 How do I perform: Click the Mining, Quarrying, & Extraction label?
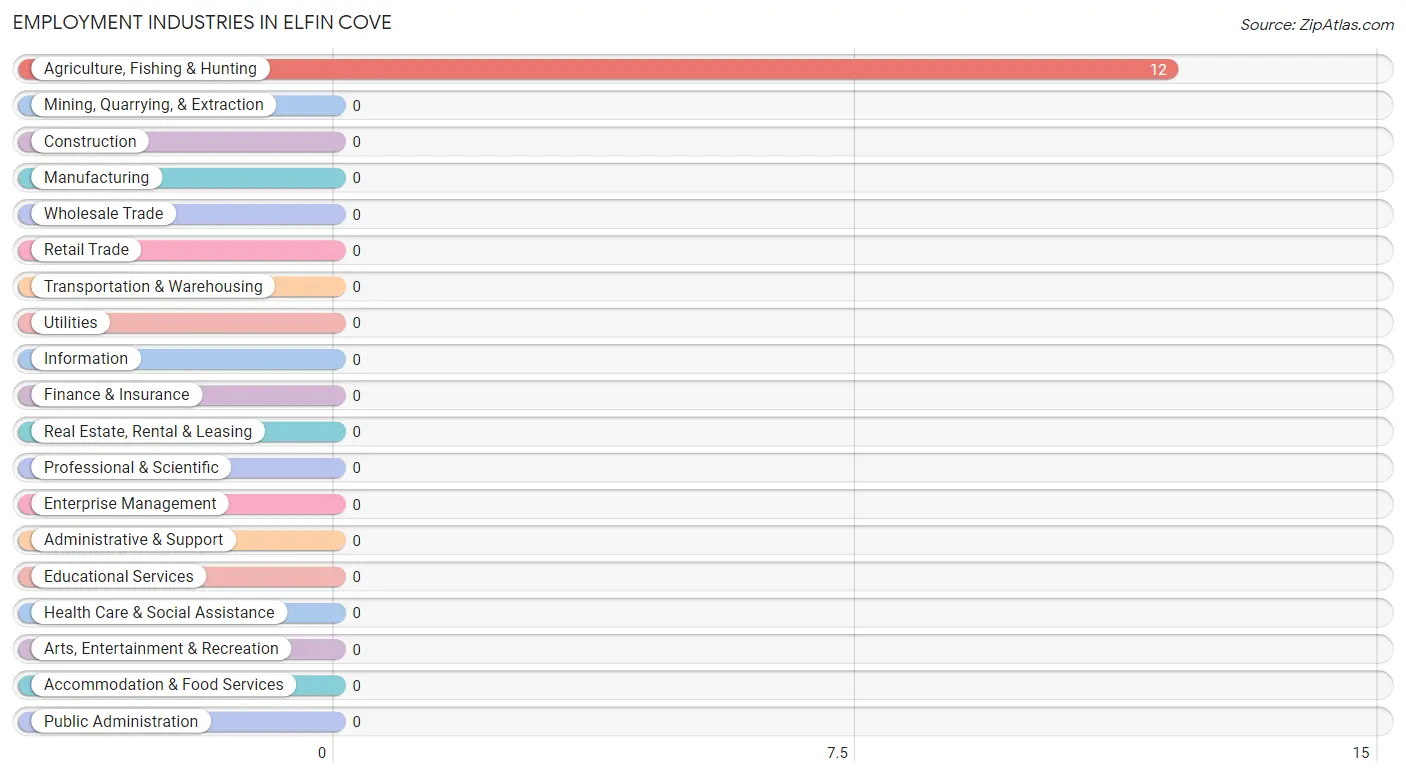[154, 105]
